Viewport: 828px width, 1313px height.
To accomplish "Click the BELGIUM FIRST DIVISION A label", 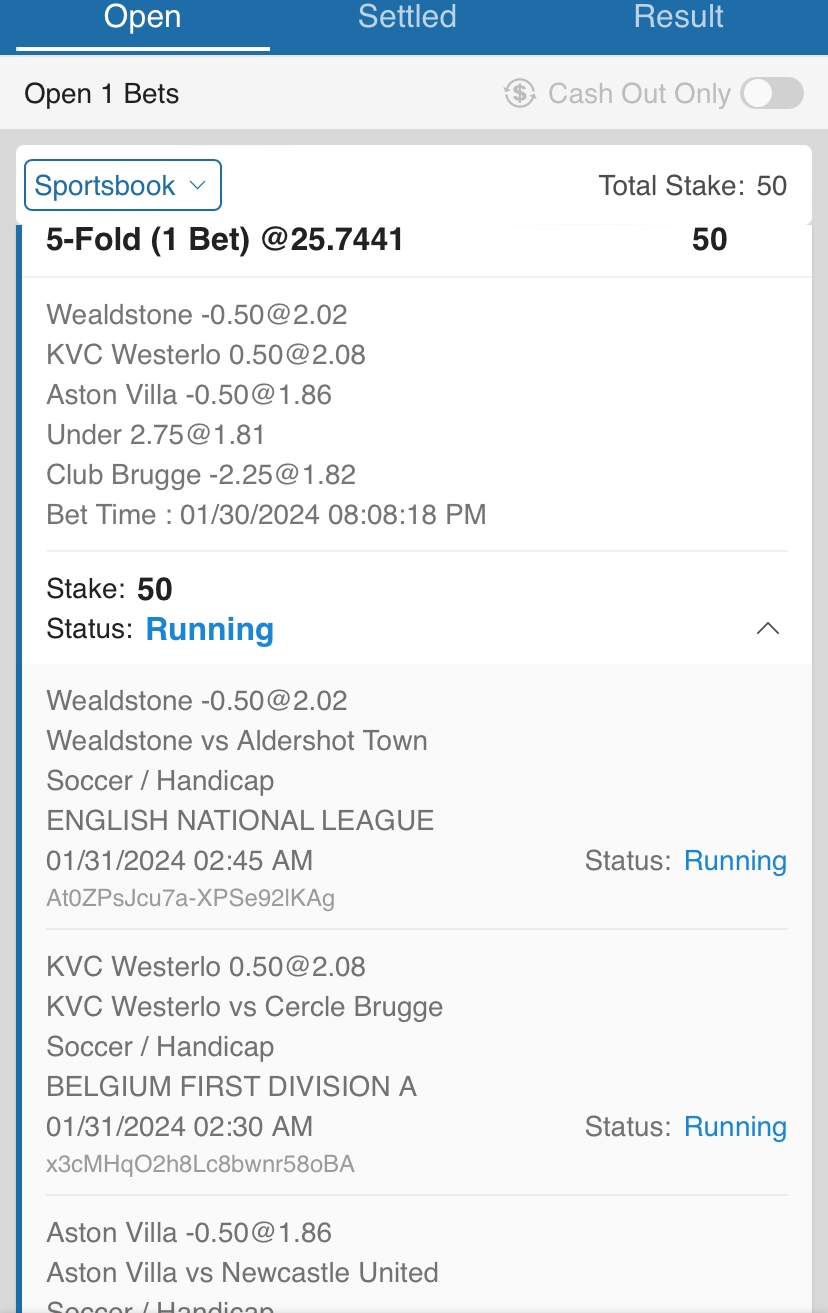I will click(232, 1087).
